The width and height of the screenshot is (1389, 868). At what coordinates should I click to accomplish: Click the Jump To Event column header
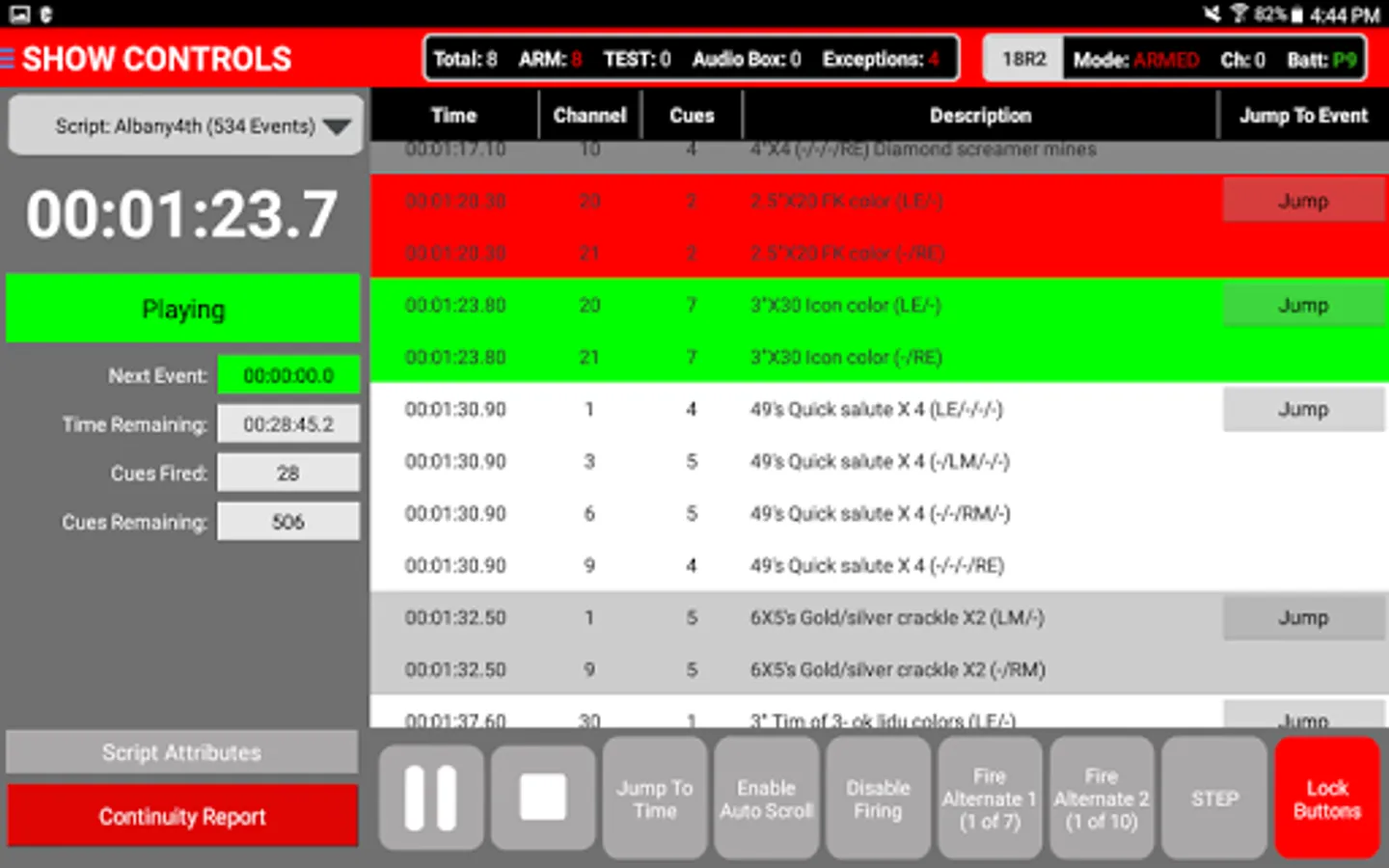pyautogui.click(x=1304, y=115)
